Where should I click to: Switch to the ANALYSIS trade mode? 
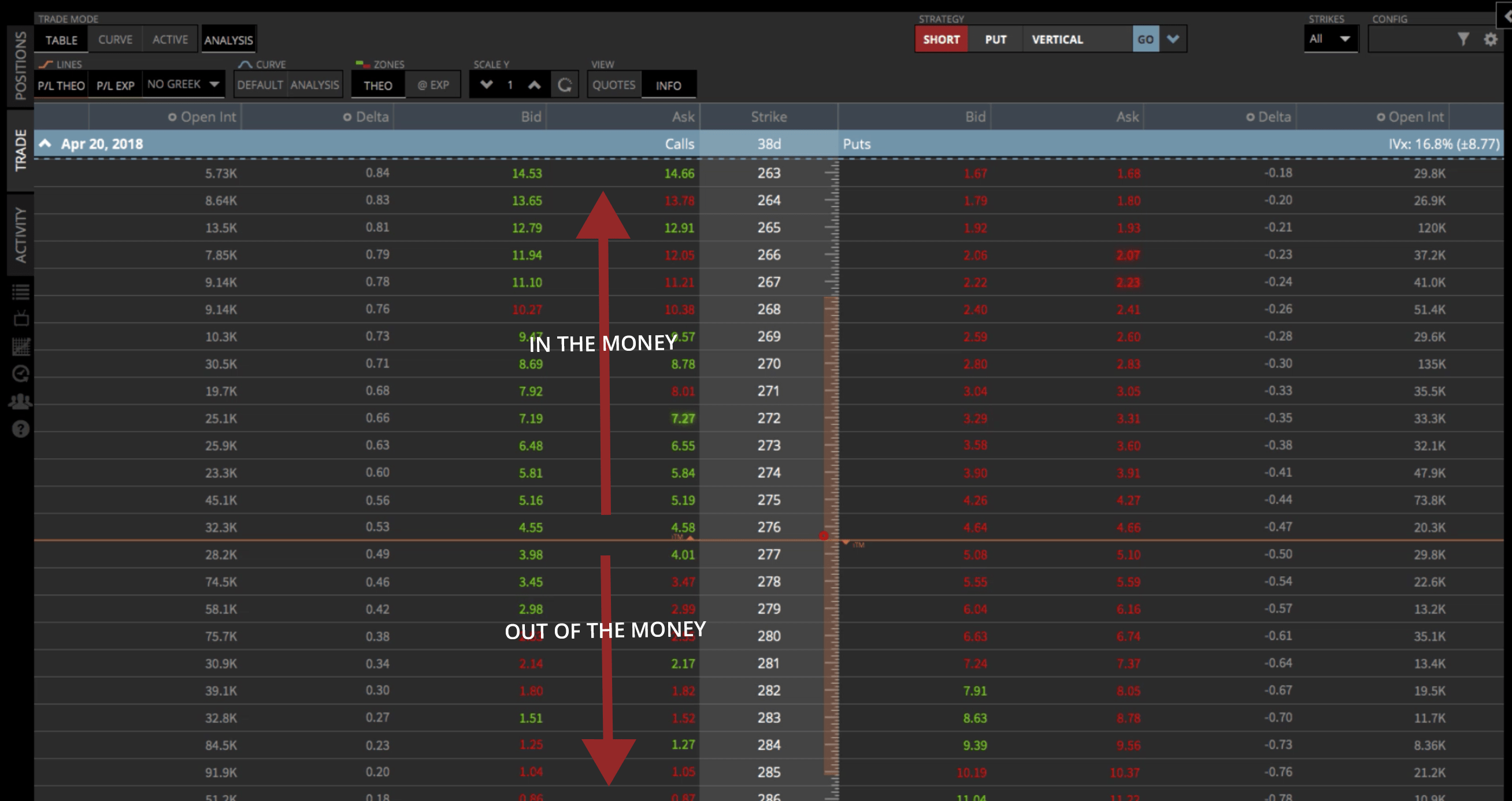228,40
